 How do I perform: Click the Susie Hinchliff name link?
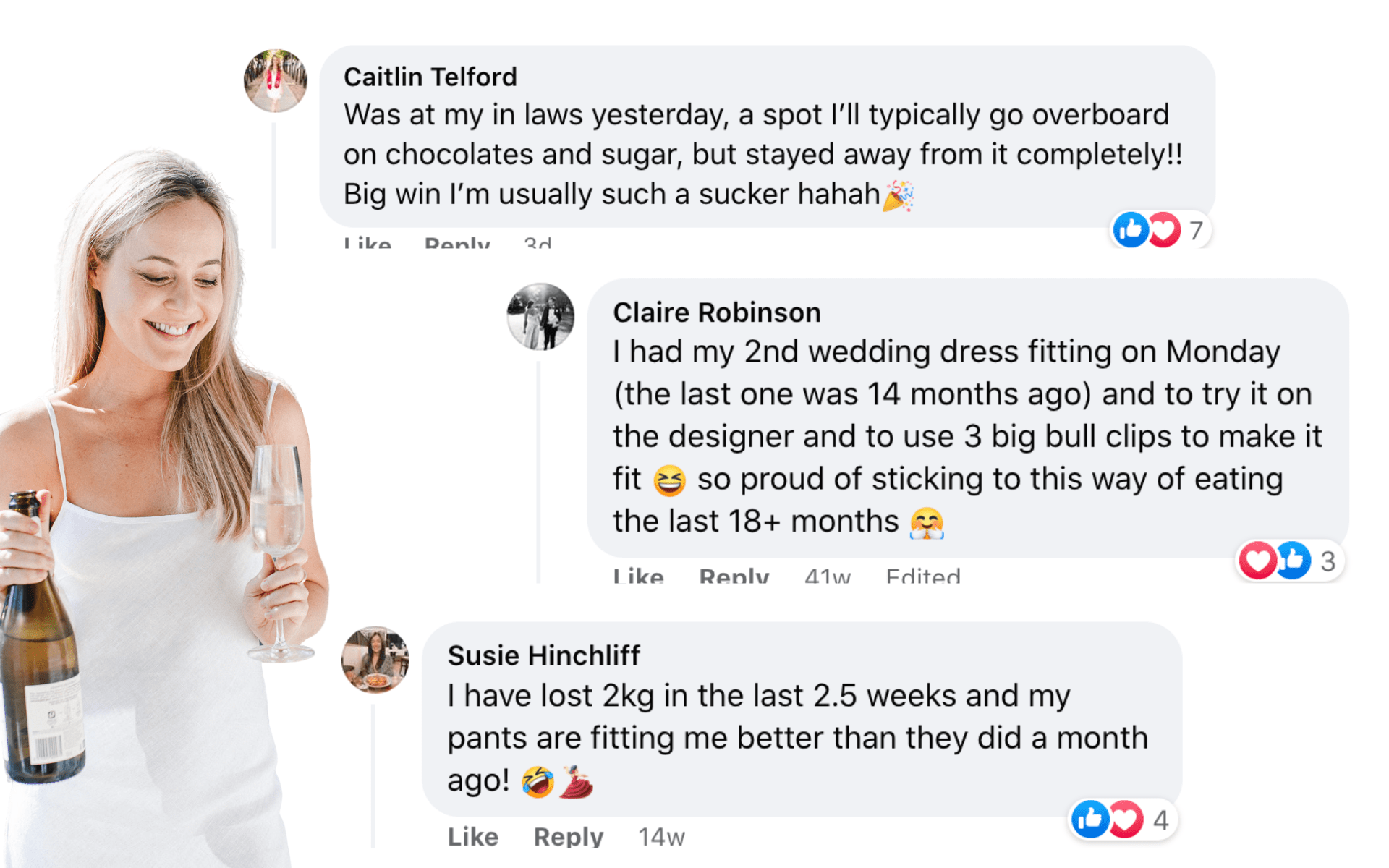pyautogui.click(x=543, y=655)
